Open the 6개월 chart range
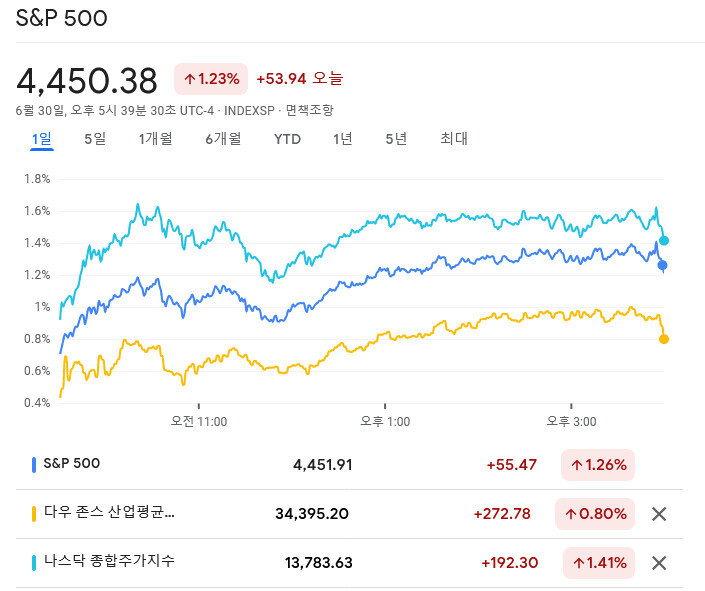Image resolution: width=705 pixels, height=591 pixels. coord(223,139)
